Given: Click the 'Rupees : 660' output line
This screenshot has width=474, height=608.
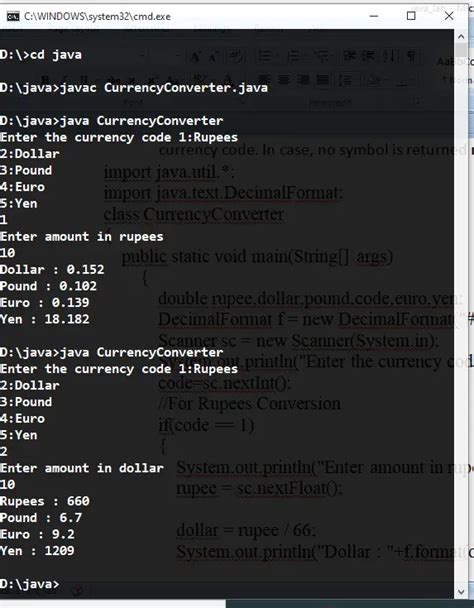Looking at the screenshot, I should pos(45,501).
